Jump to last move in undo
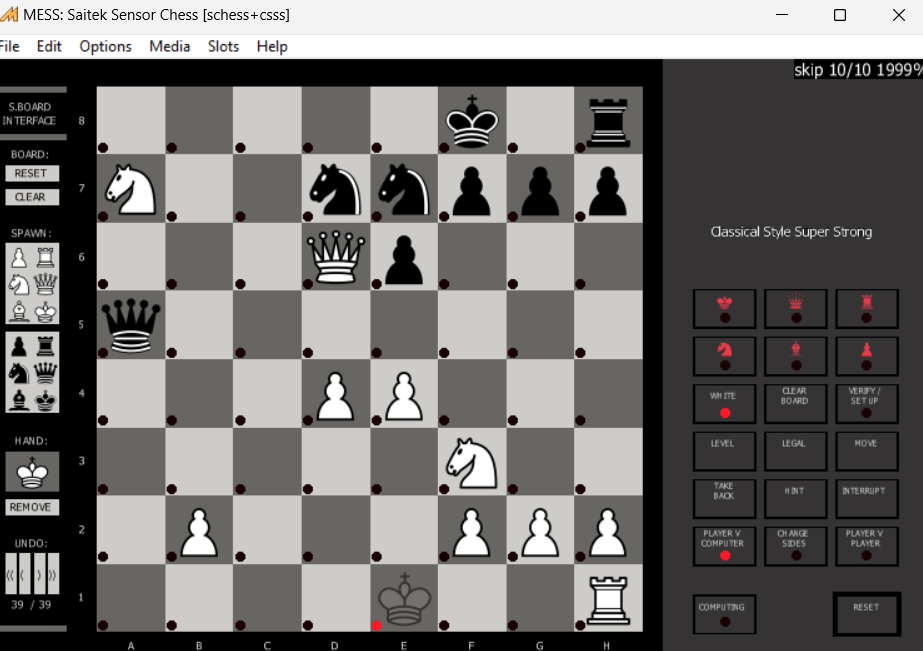 (x=54, y=574)
